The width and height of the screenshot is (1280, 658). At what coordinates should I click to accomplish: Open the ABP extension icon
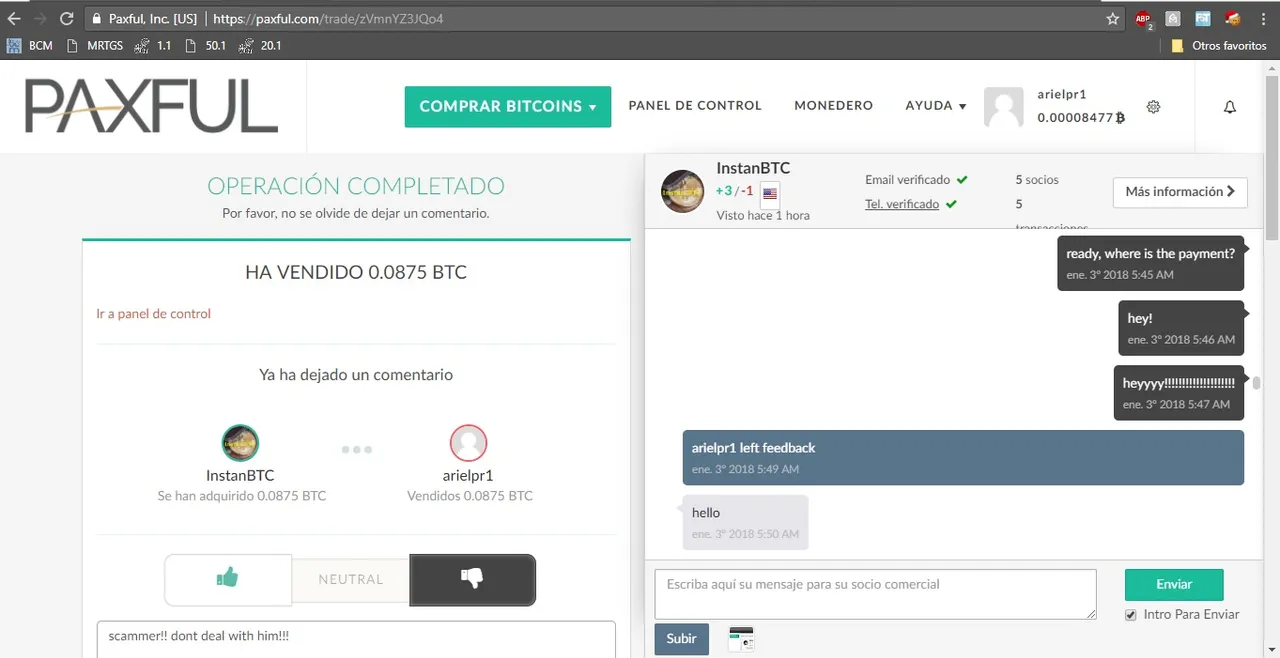(1143, 18)
